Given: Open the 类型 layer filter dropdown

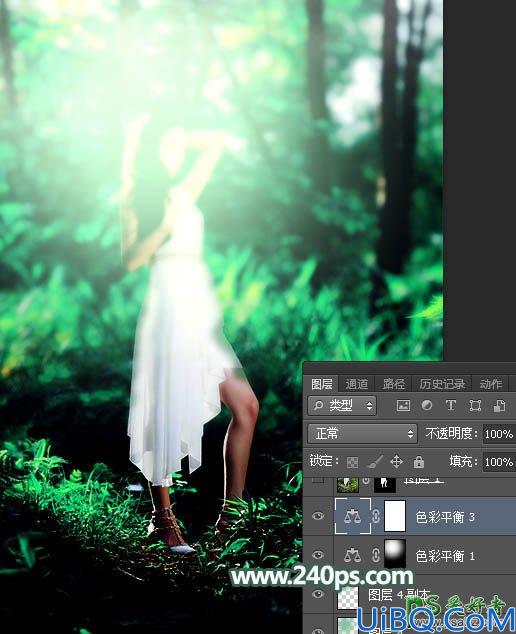Looking at the screenshot, I should click(x=342, y=406).
